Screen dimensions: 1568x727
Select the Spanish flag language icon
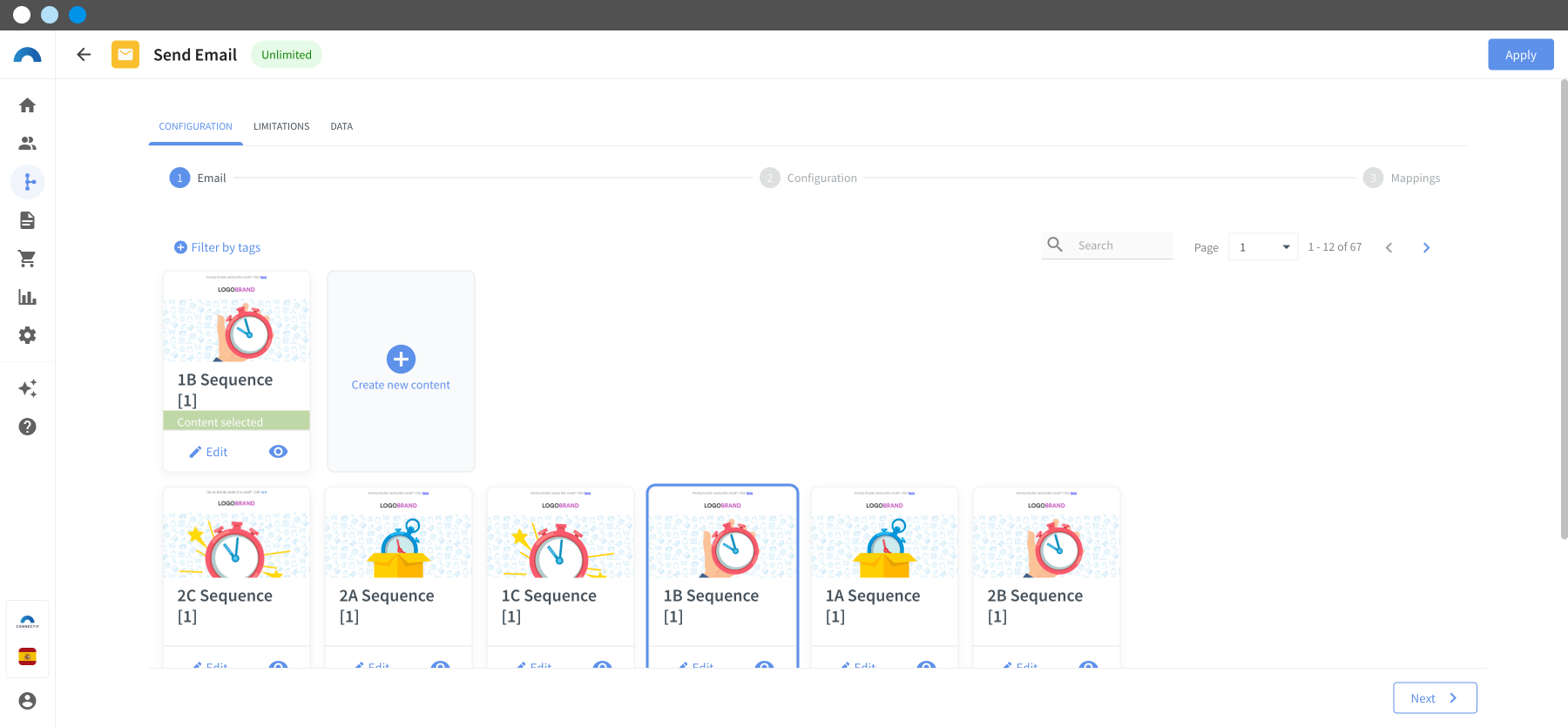[27, 656]
